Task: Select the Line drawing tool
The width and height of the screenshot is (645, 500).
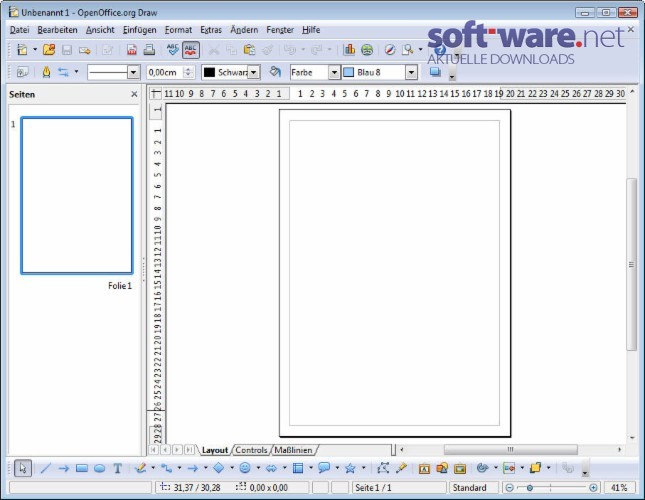Action: [x=46, y=468]
